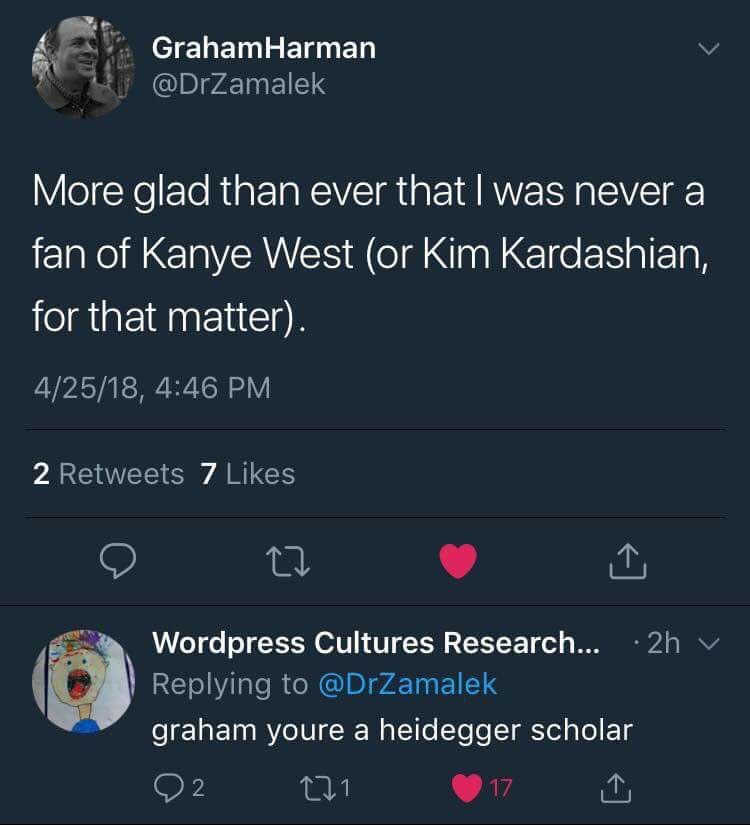Tap the 4/25/18, 4:46 PM timestamp
The image size is (750, 825).
point(152,387)
